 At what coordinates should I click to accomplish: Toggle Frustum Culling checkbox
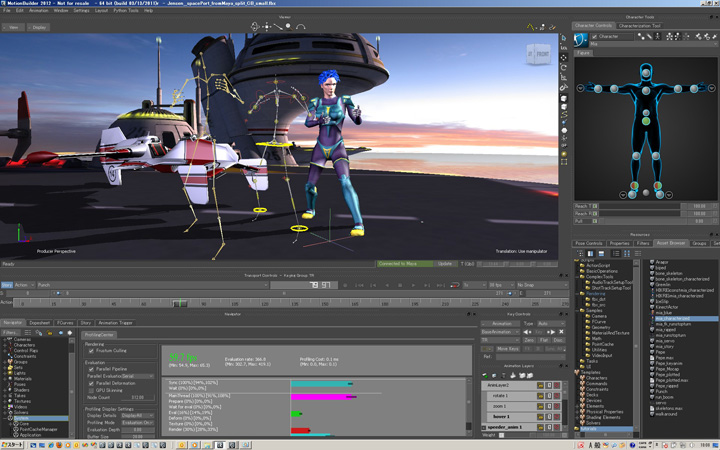click(x=91, y=351)
